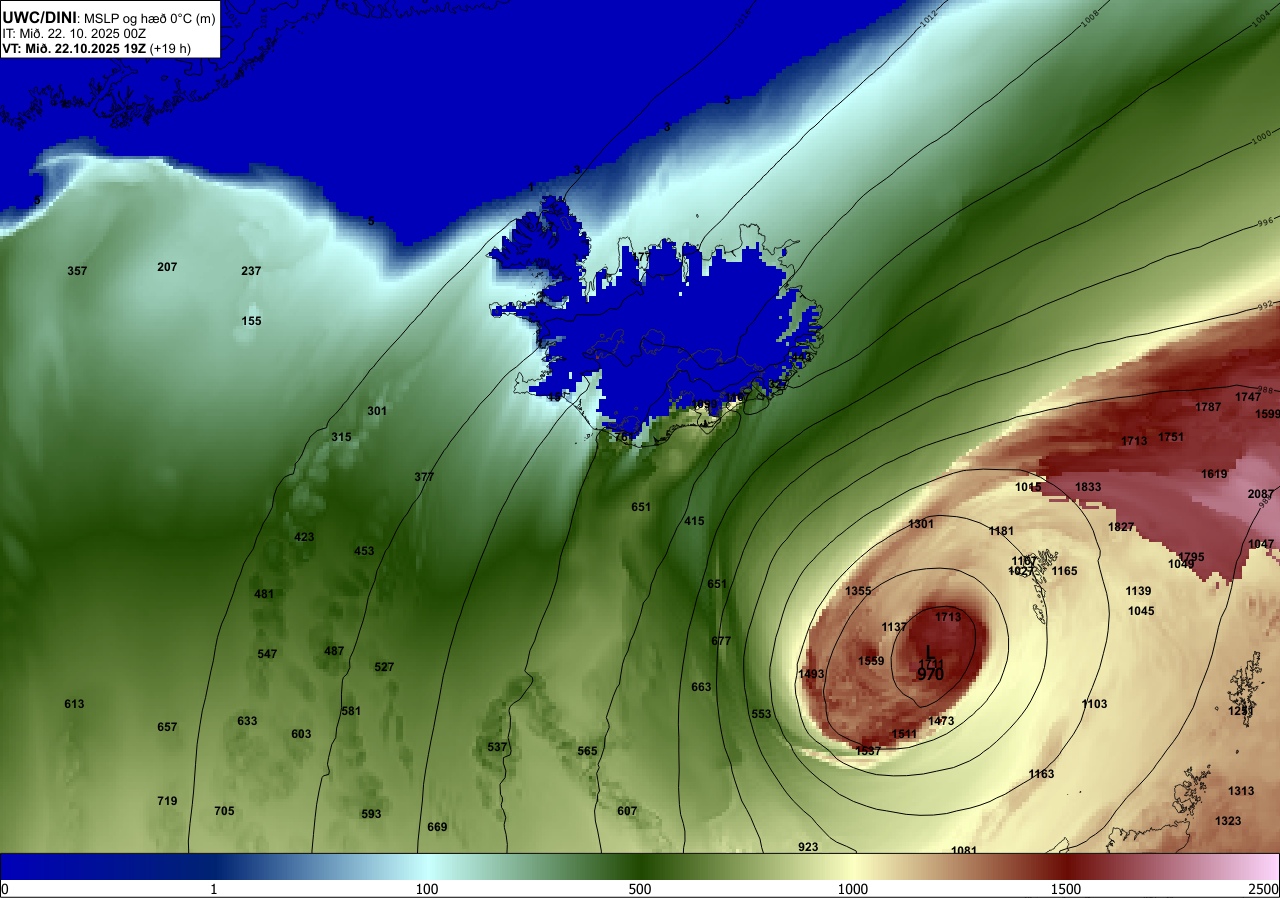Click the 565 height value
The width and height of the screenshot is (1280, 898).
pos(587,751)
